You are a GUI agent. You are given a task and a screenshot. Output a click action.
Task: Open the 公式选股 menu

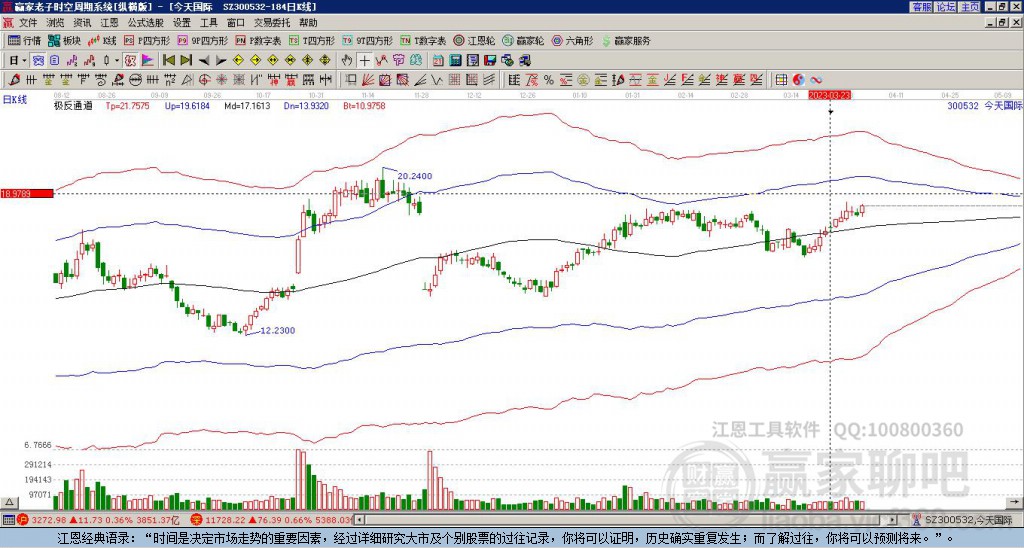[145, 23]
